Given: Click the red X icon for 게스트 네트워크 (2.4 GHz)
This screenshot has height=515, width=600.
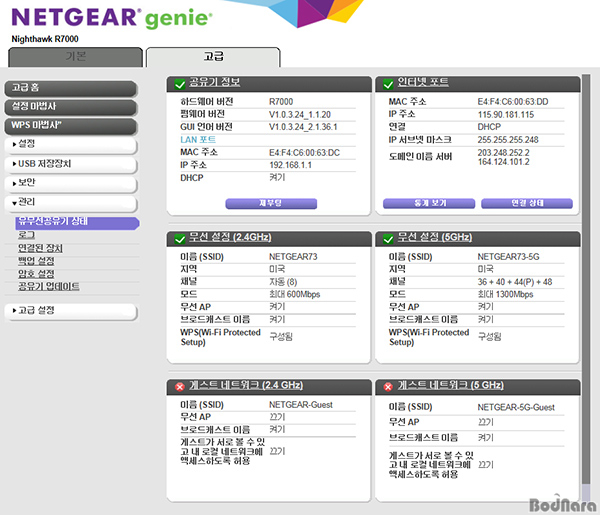Looking at the screenshot, I should 179,387.
